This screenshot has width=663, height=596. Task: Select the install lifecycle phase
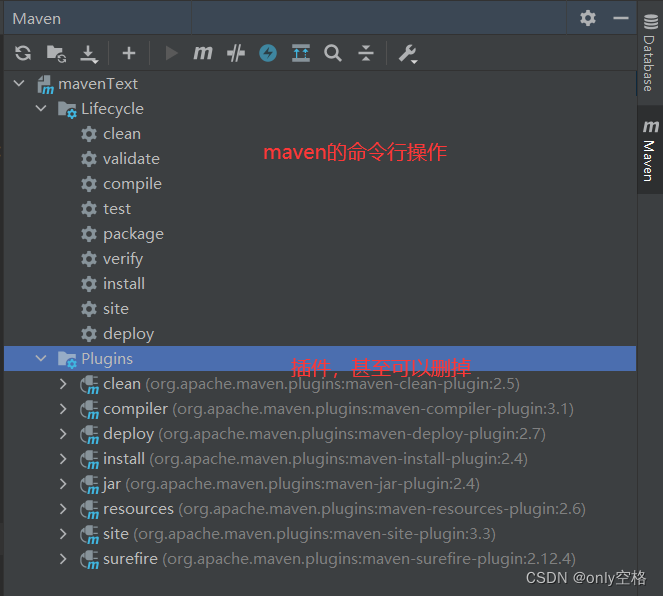coord(124,284)
